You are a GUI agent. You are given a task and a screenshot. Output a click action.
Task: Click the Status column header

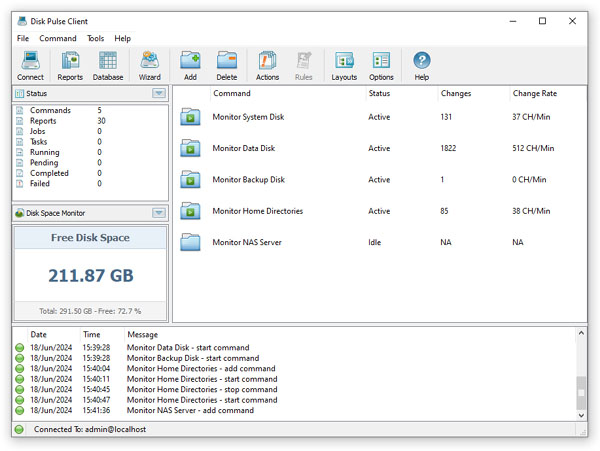point(379,93)
